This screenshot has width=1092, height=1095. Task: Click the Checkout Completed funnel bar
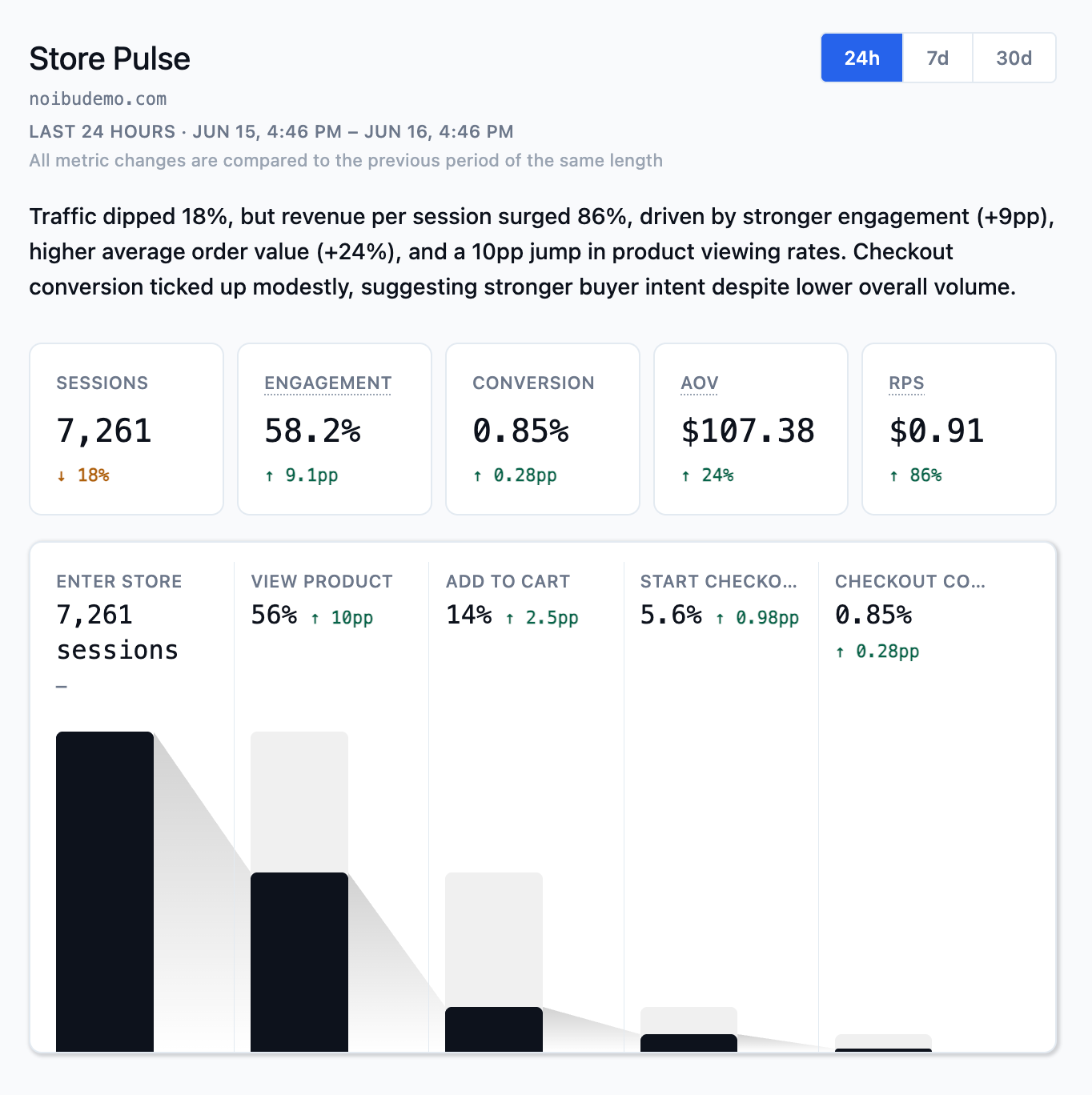[x=883, y=1049]
